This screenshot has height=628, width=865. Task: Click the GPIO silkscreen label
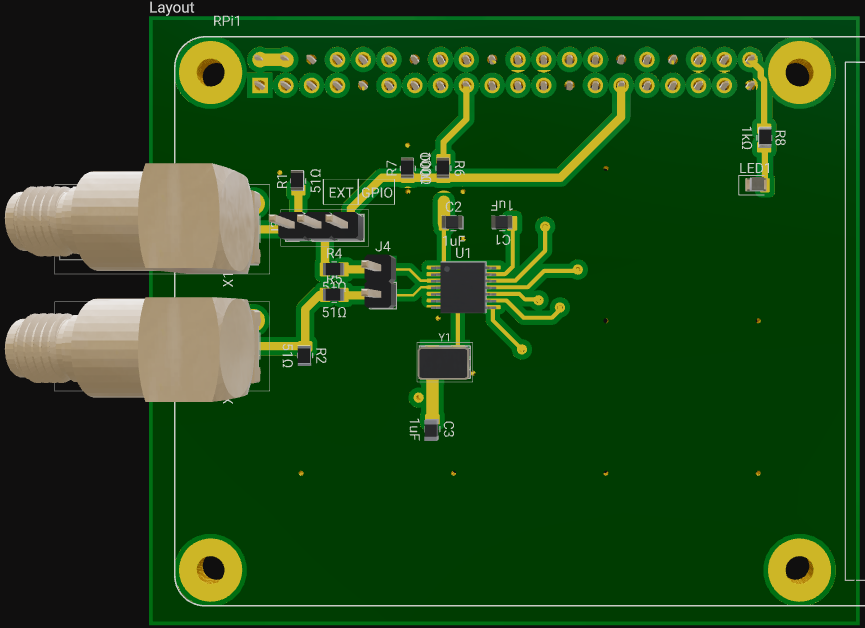(x=377, y=192)
